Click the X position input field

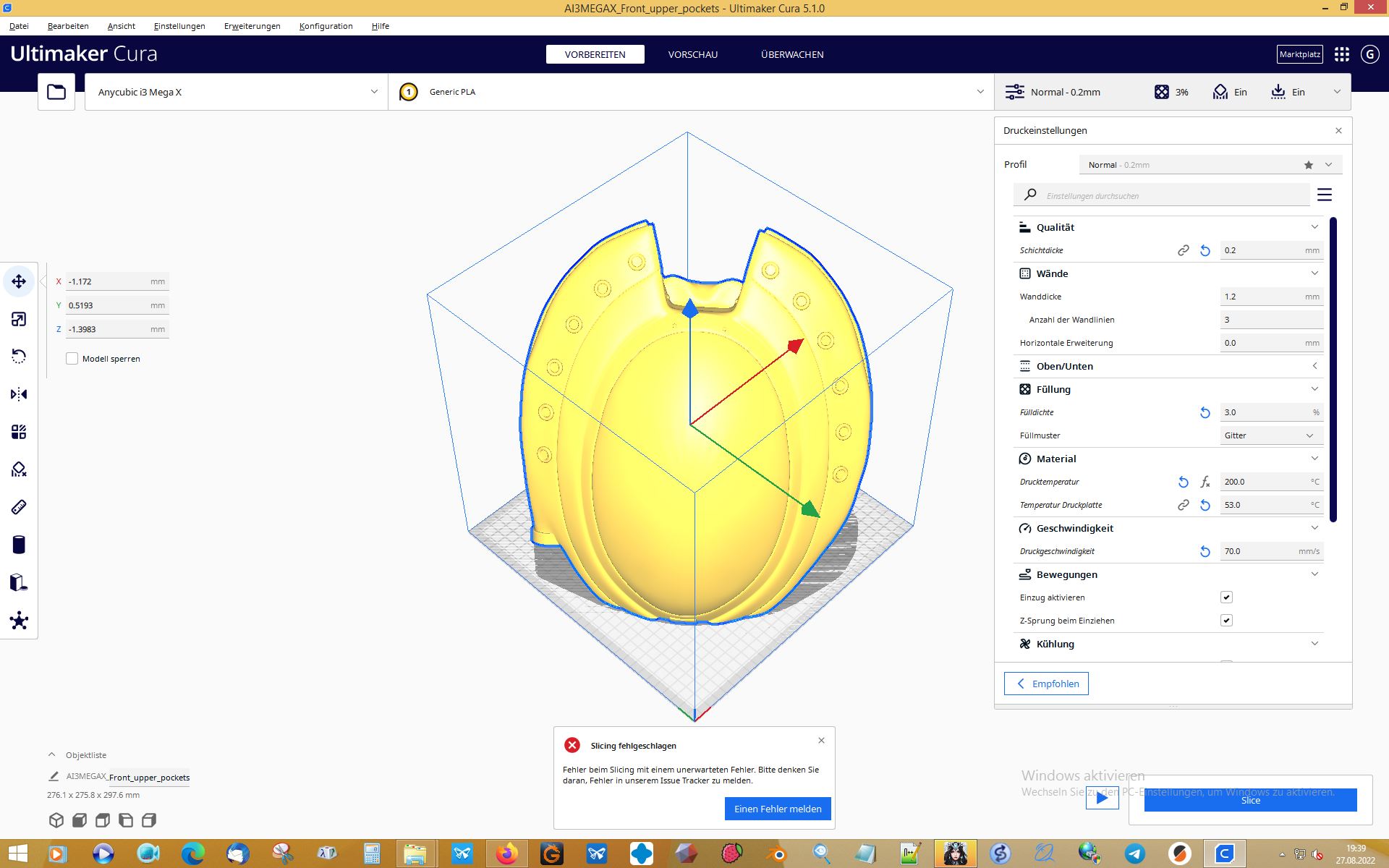click(x=117, y=281)
